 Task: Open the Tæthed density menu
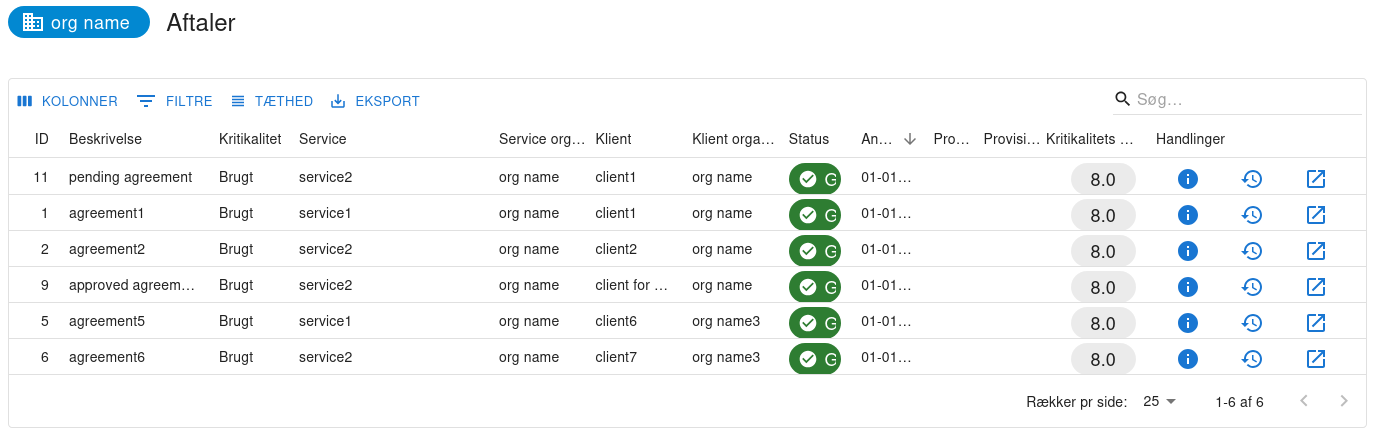coord(271,101)
